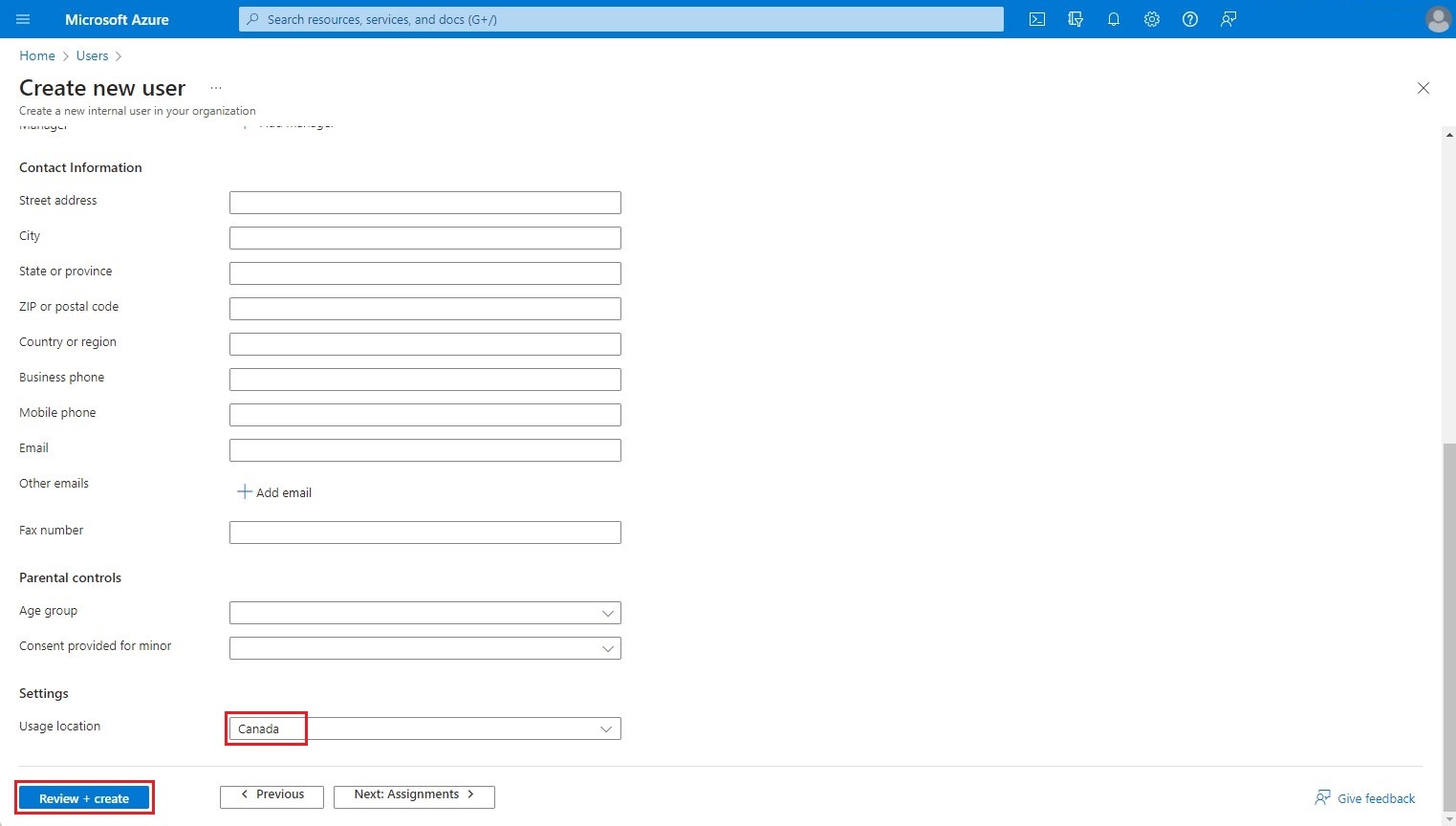Click the Review + create button
Screen dimensions: 1456x826
tap(84, 797)
